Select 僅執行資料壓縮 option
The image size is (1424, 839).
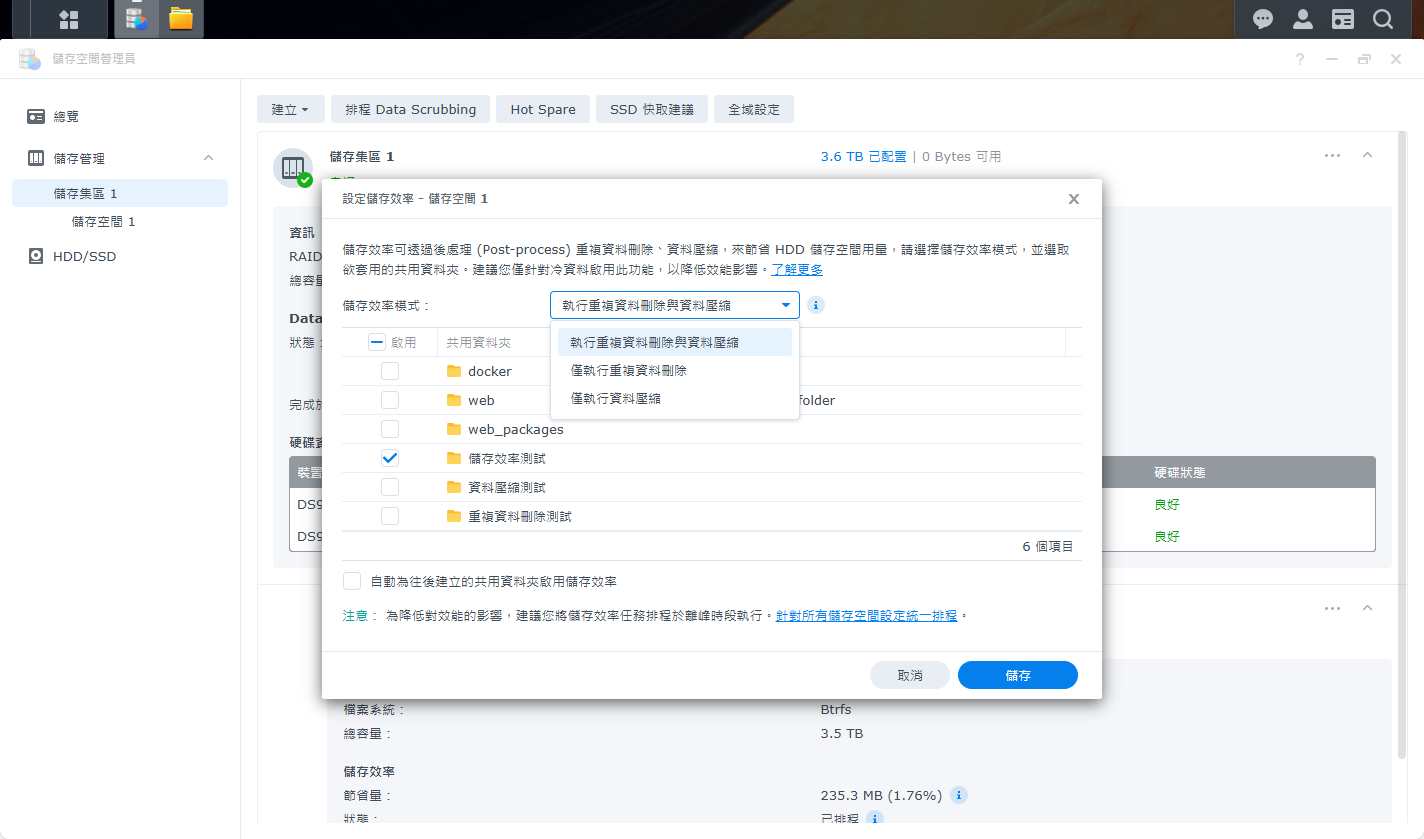click(x=675, y=398)
